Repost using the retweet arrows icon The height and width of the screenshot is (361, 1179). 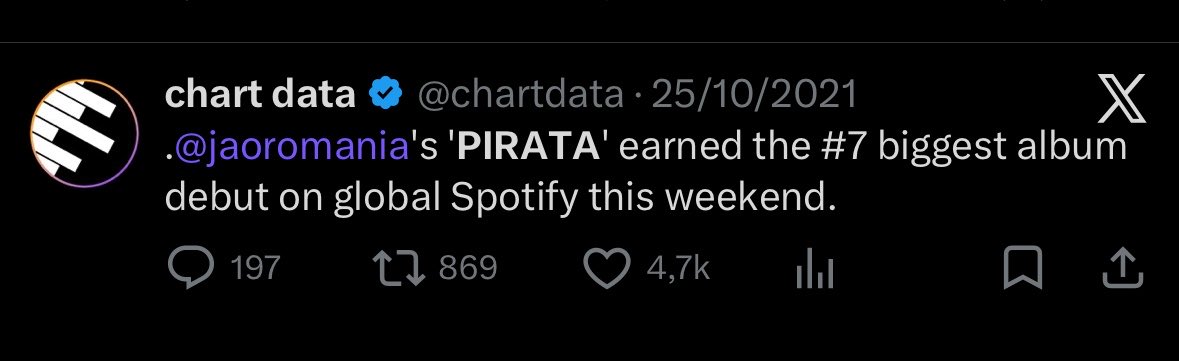click(x=400, y=268)
